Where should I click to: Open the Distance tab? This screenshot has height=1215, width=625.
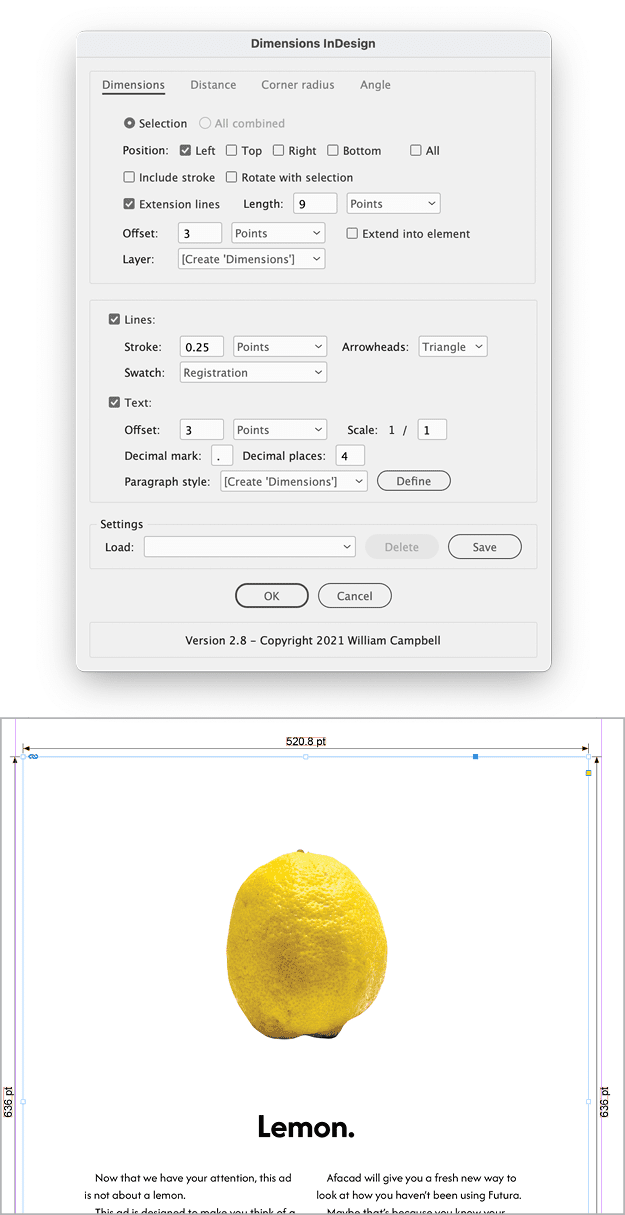coord(213,85)
